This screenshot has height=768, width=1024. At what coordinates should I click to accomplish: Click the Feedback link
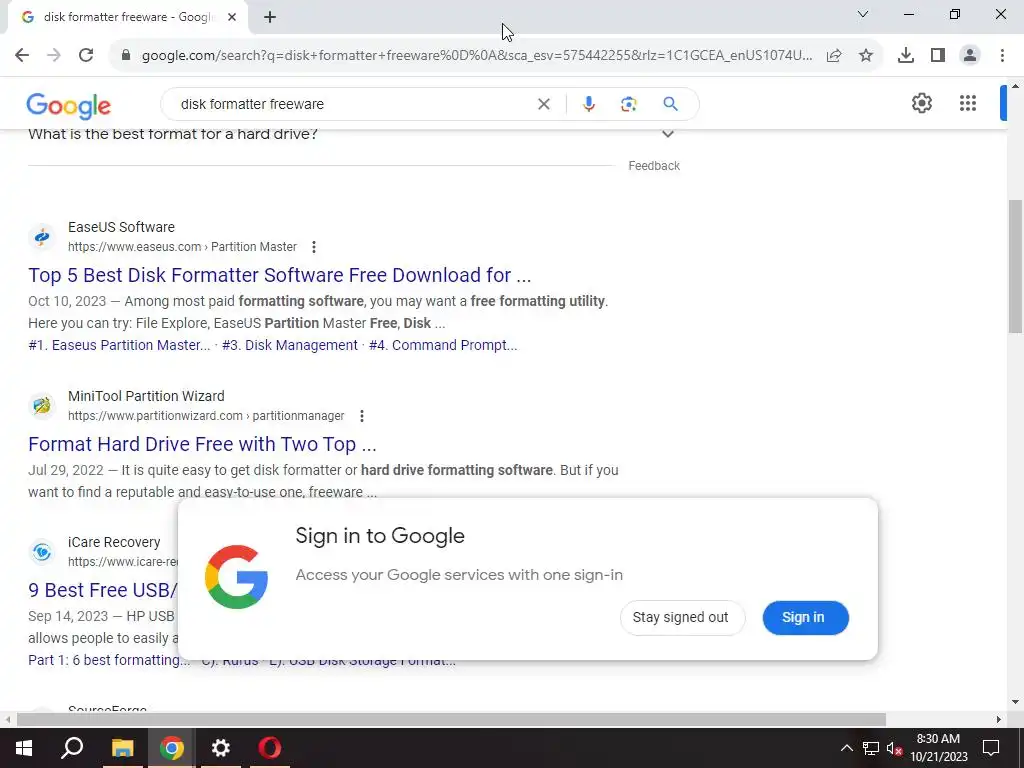pos(654,166)
